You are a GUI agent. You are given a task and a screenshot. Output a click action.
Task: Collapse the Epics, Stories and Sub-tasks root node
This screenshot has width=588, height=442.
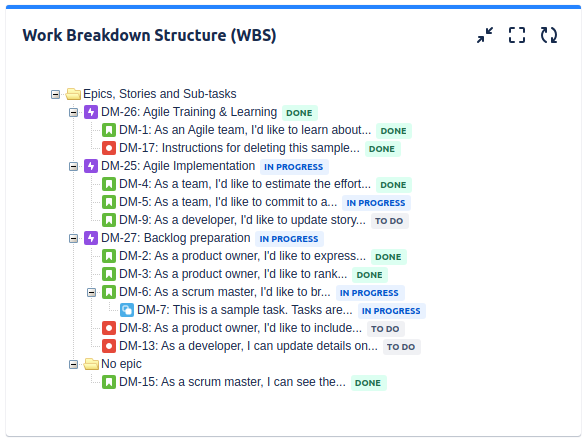click(x=55, y=94)
